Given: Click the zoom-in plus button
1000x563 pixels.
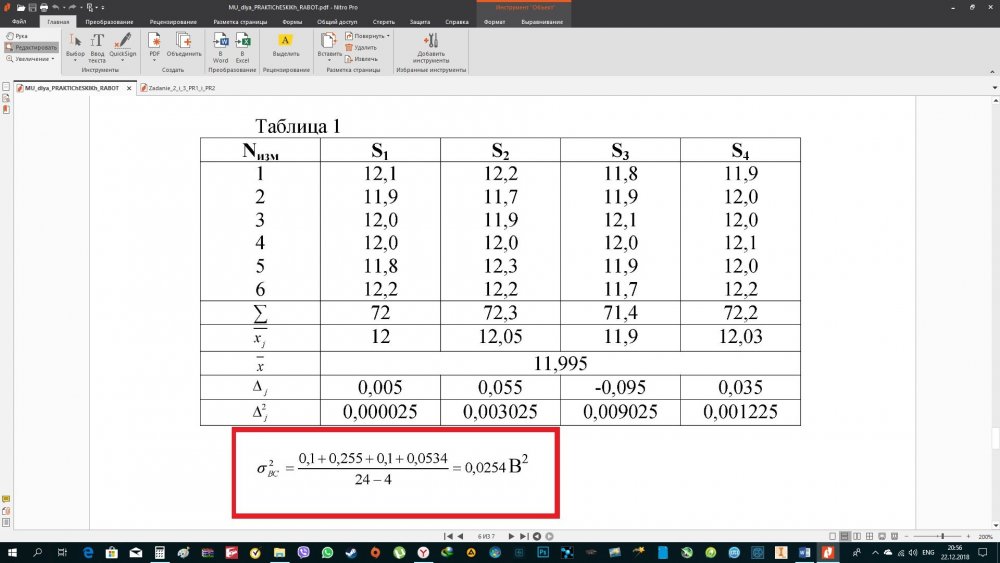Looking at the screenshot, I should [968, 536].
